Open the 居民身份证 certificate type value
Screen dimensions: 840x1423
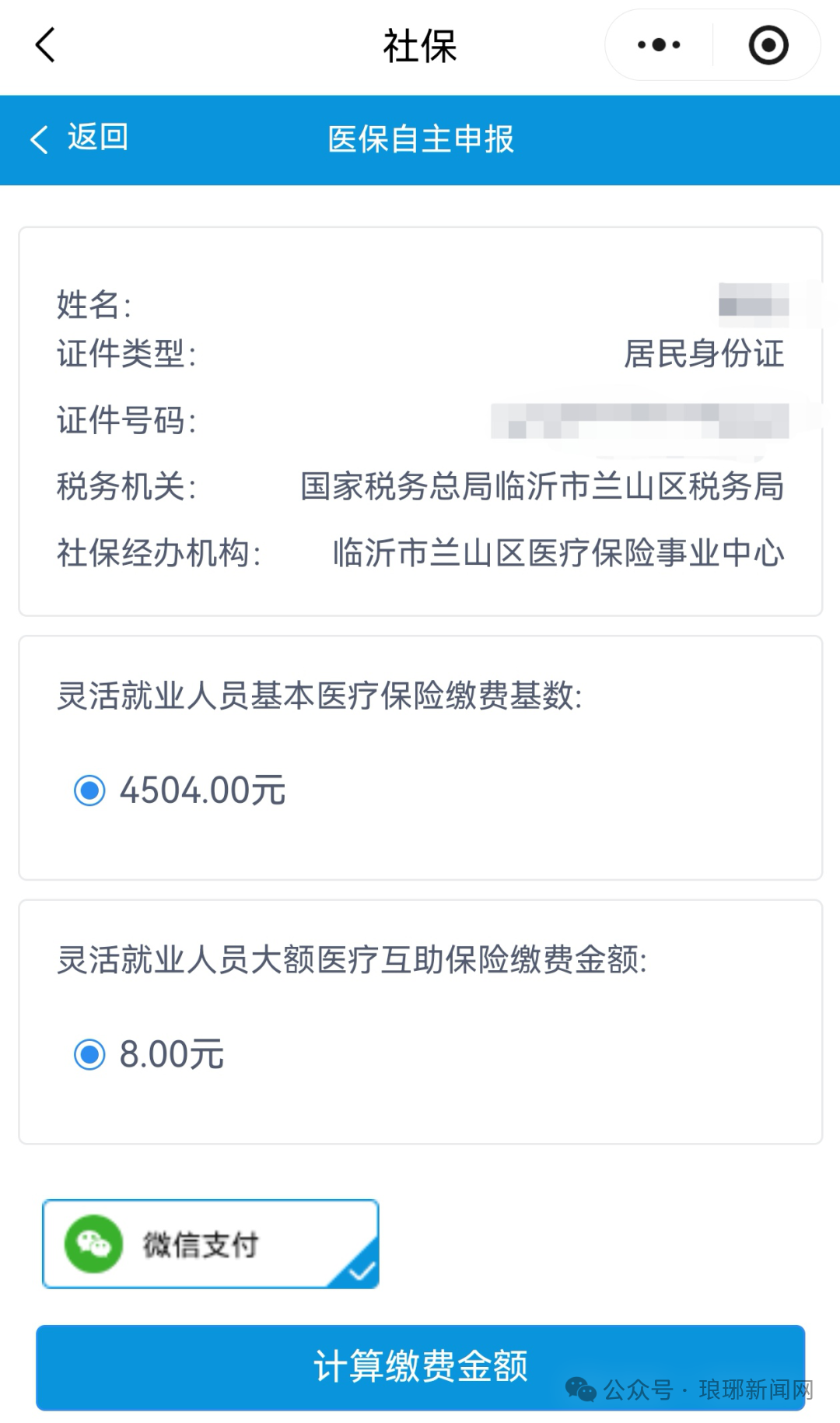pos(704,354)
